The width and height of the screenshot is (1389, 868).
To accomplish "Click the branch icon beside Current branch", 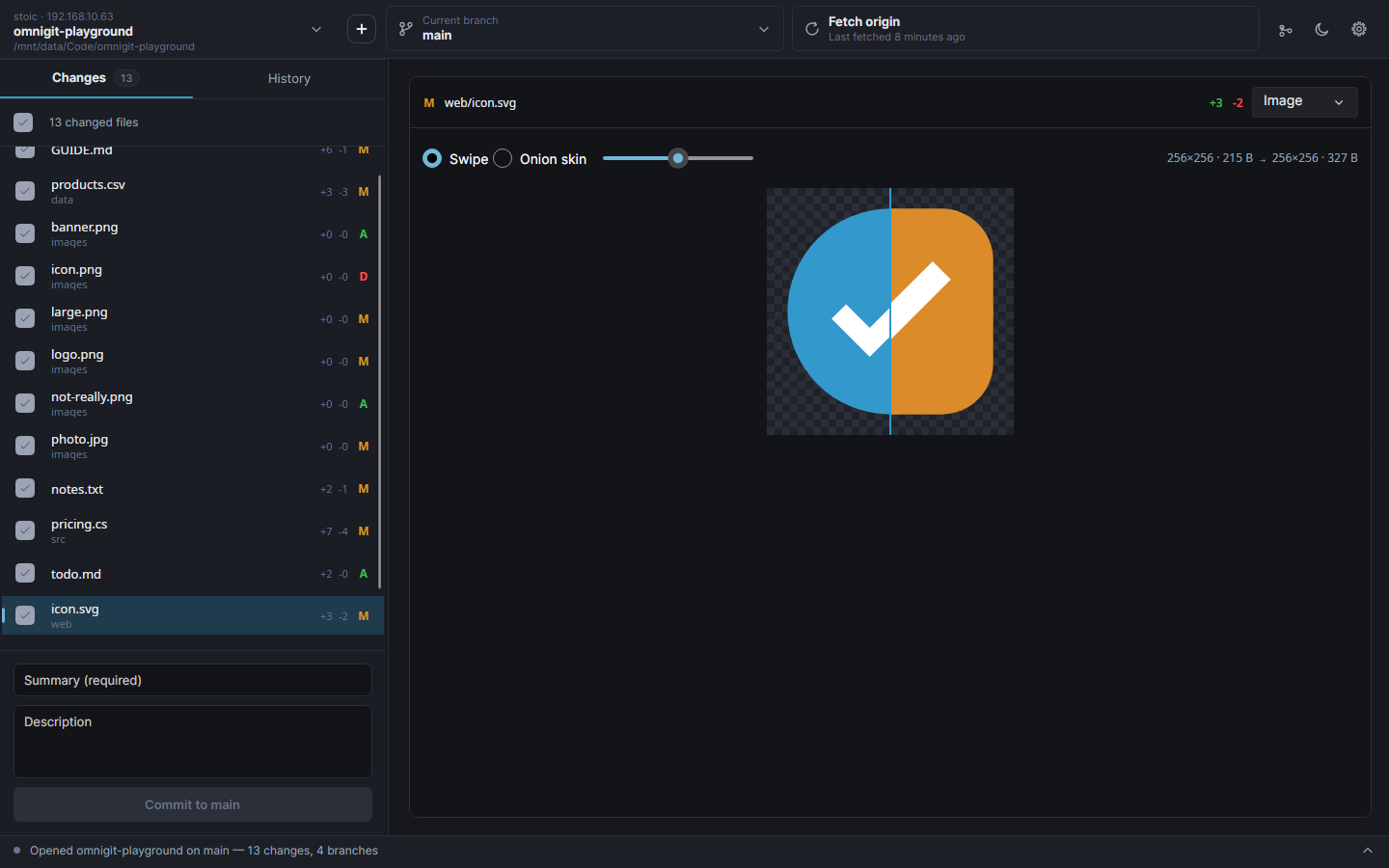I will pos(406,29).
